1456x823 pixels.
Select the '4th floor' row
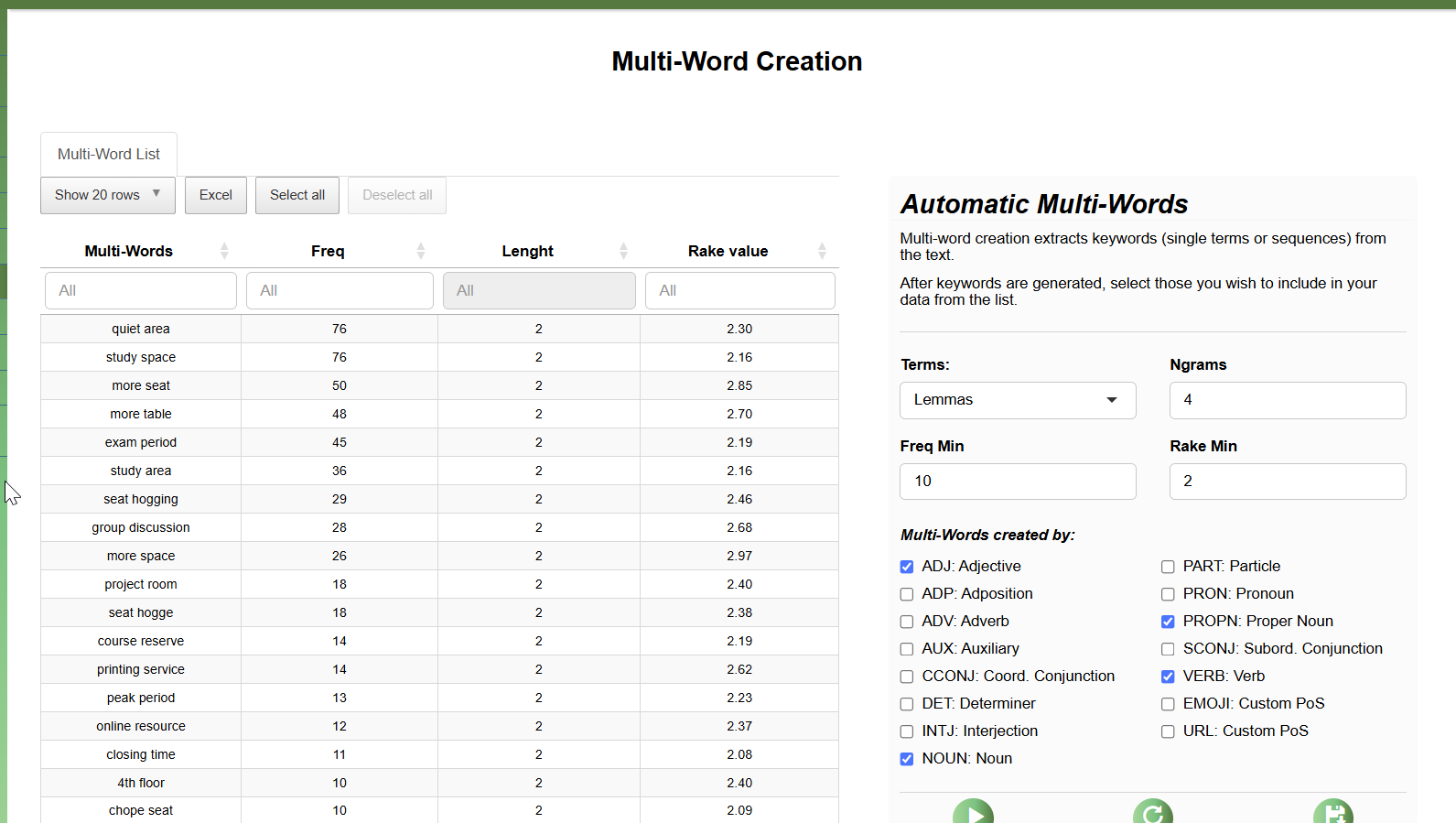tap(439, 783)
